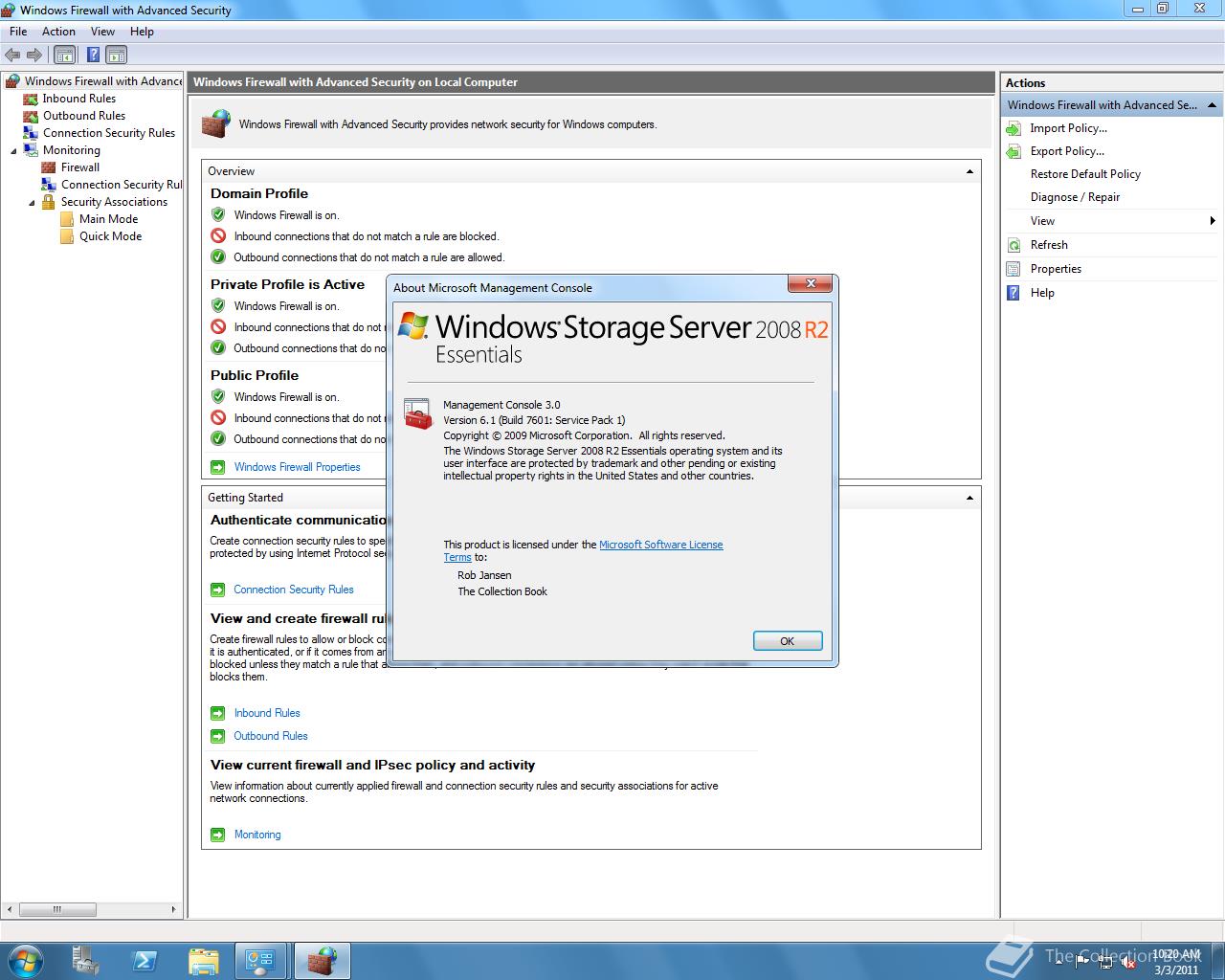Select Inbound Rules in the tree
Viewport: 1225px width, 980px height.
tap(78, 99)
